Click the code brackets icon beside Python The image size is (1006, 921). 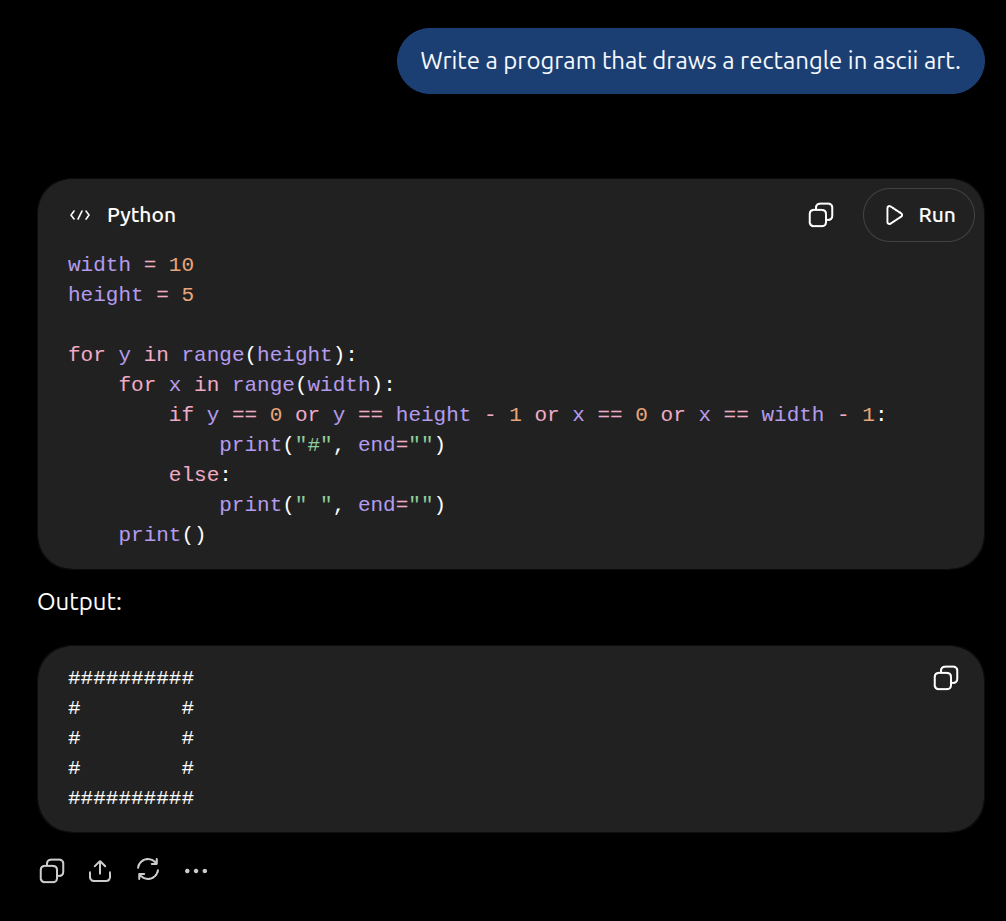coord(80,215)
